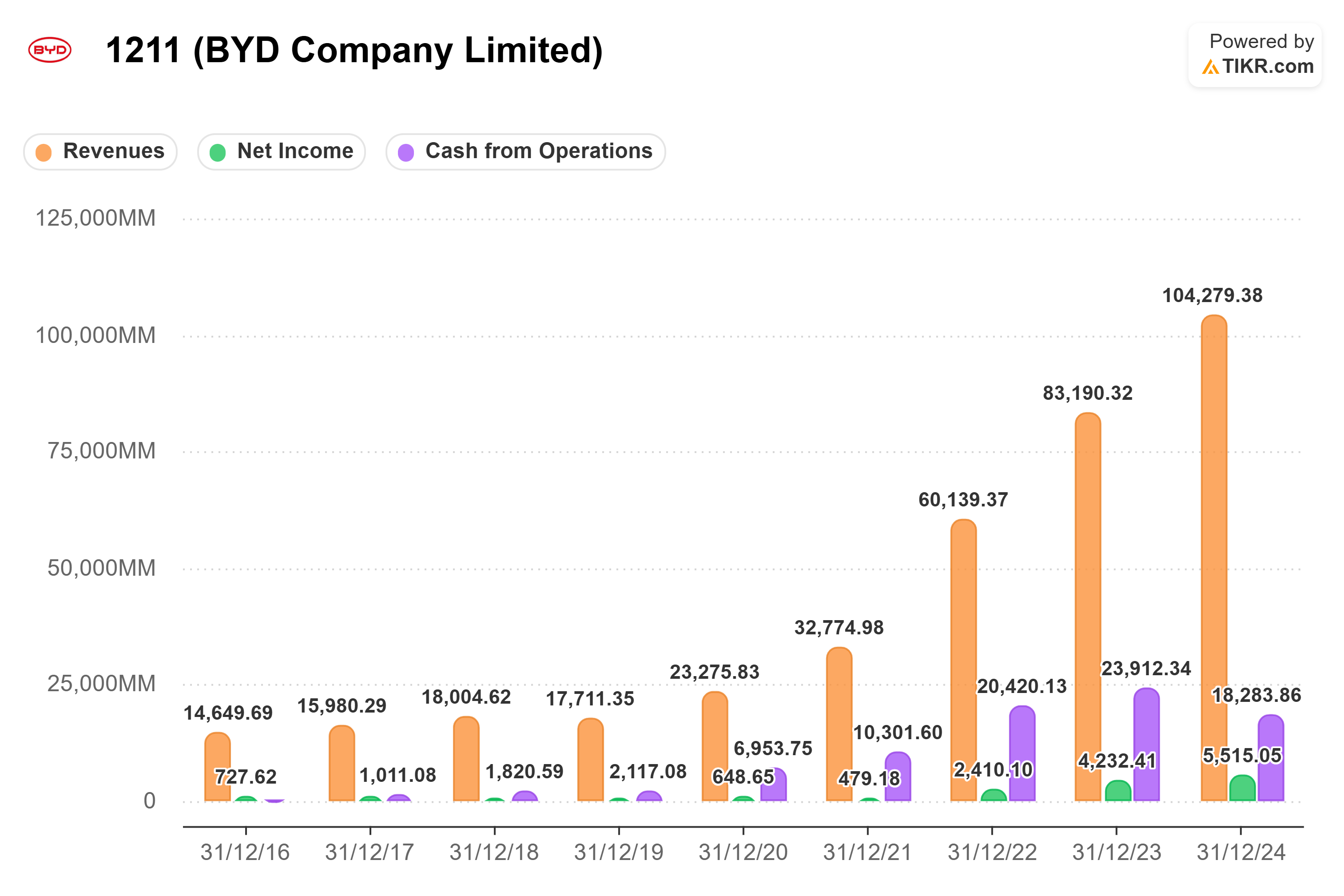Click the 31/12/20 x-axis date label

pyautogui.click(x=743, y=852)
